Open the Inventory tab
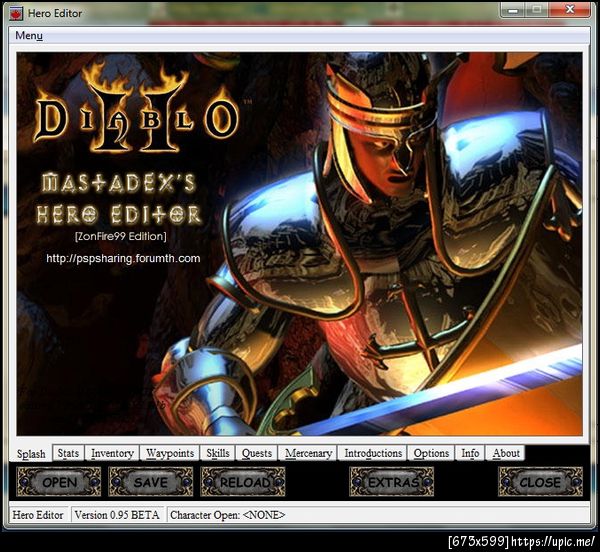 (112, 453)
